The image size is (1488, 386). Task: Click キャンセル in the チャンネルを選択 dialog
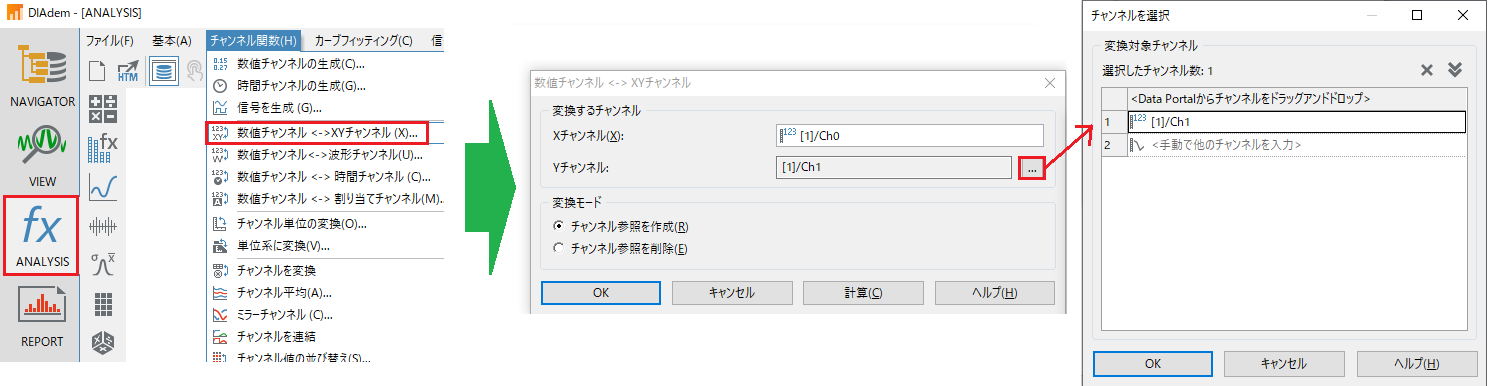(x=1284, y=363)
